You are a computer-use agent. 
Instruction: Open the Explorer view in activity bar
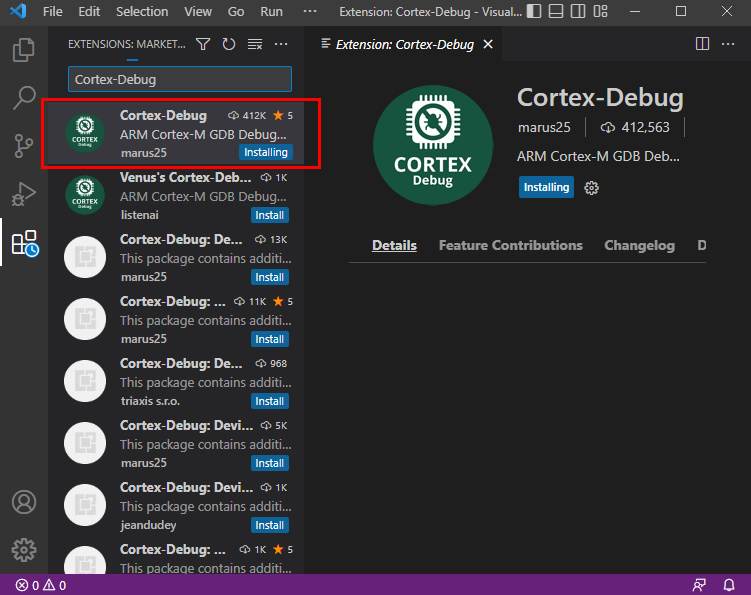coord(24,51)
